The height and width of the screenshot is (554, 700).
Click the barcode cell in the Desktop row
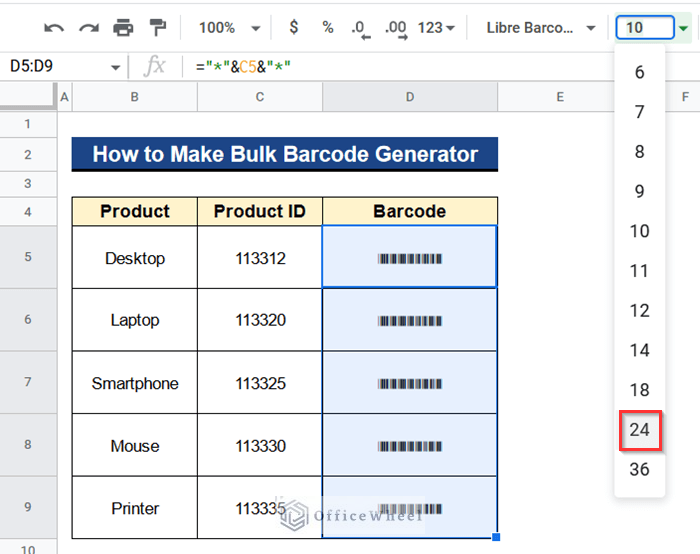pyautogui.click(x=410, y=257)
